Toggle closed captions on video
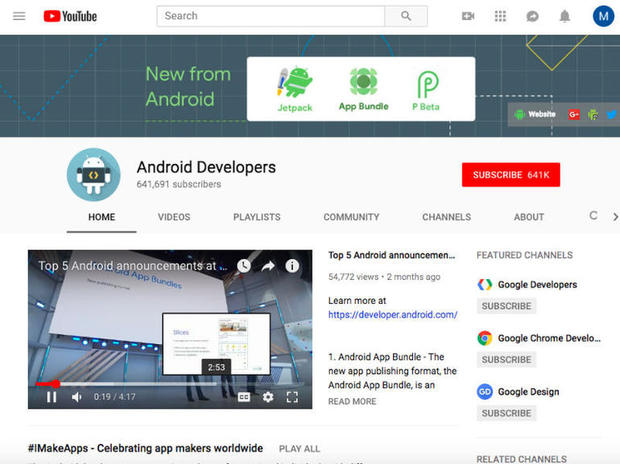Image resolution: width=620 pixels, height=464 pixels. 243,397
